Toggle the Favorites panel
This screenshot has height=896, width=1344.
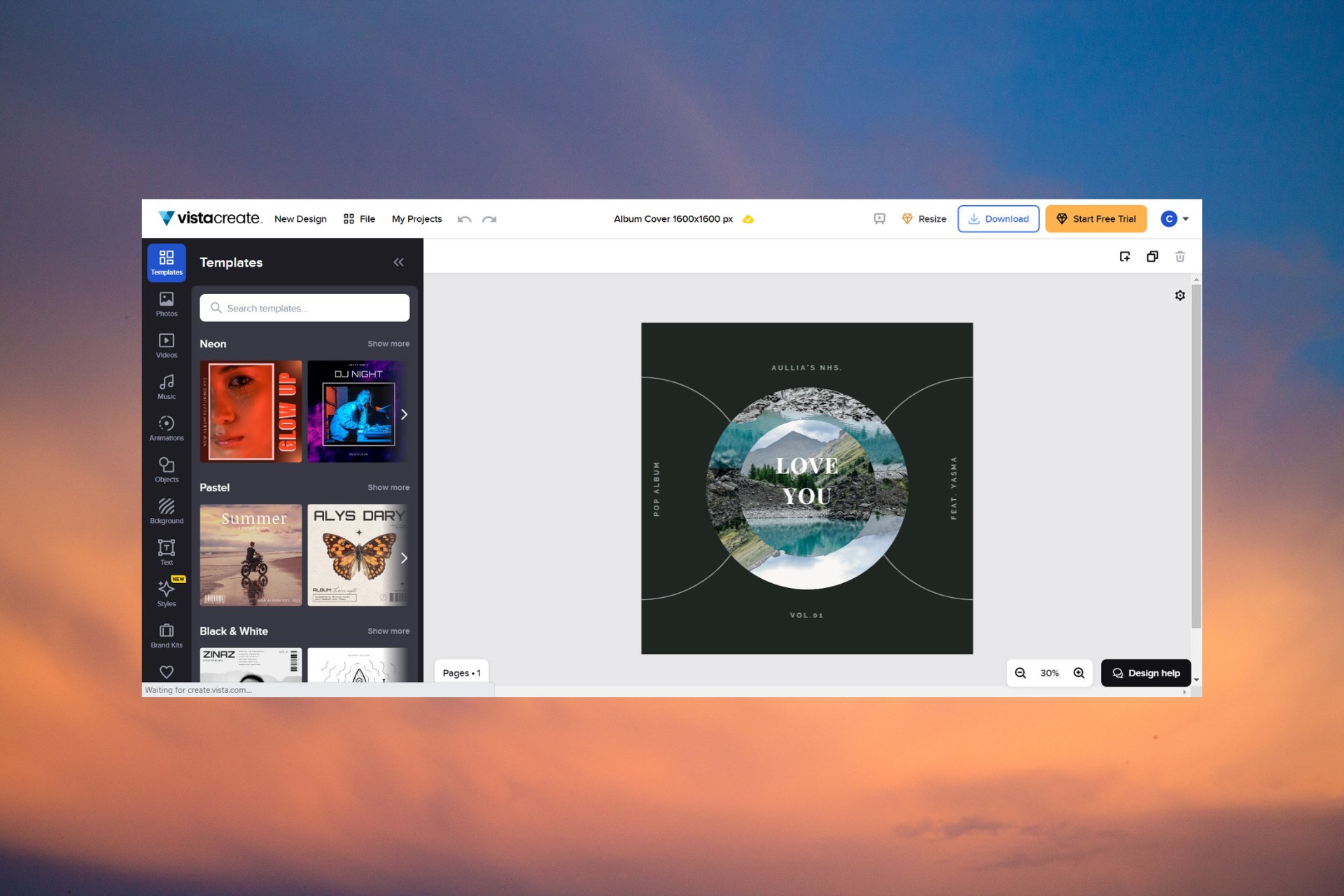click(x=165, y=673)
